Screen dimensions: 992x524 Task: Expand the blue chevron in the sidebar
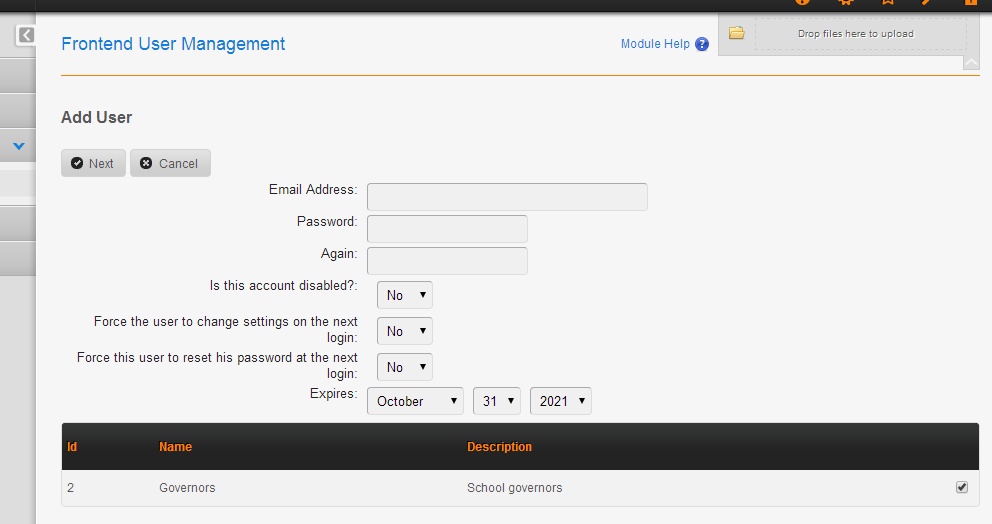click(x=18, y=147)
